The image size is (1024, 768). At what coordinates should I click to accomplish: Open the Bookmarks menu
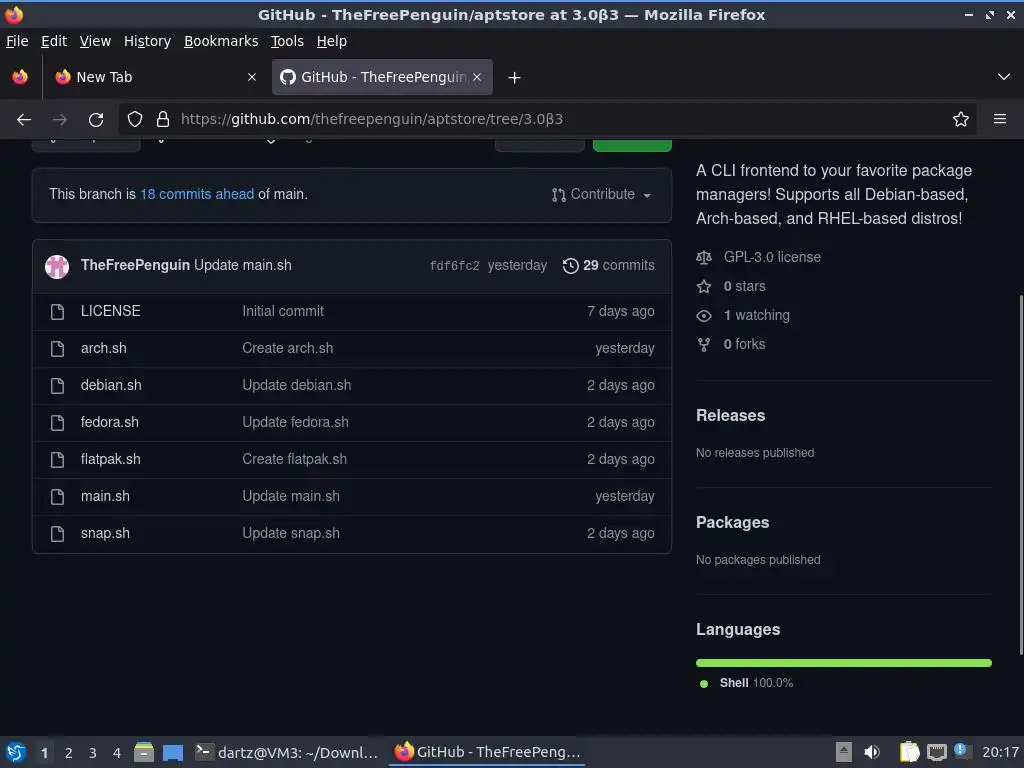[221, 41]
